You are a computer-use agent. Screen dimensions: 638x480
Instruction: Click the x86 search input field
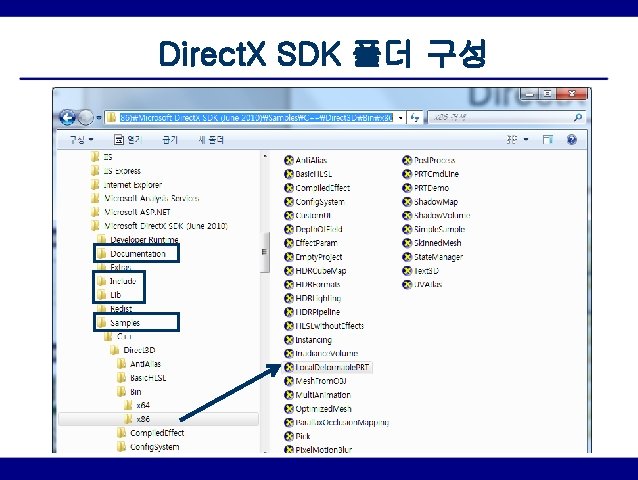[x=500, y=118]
